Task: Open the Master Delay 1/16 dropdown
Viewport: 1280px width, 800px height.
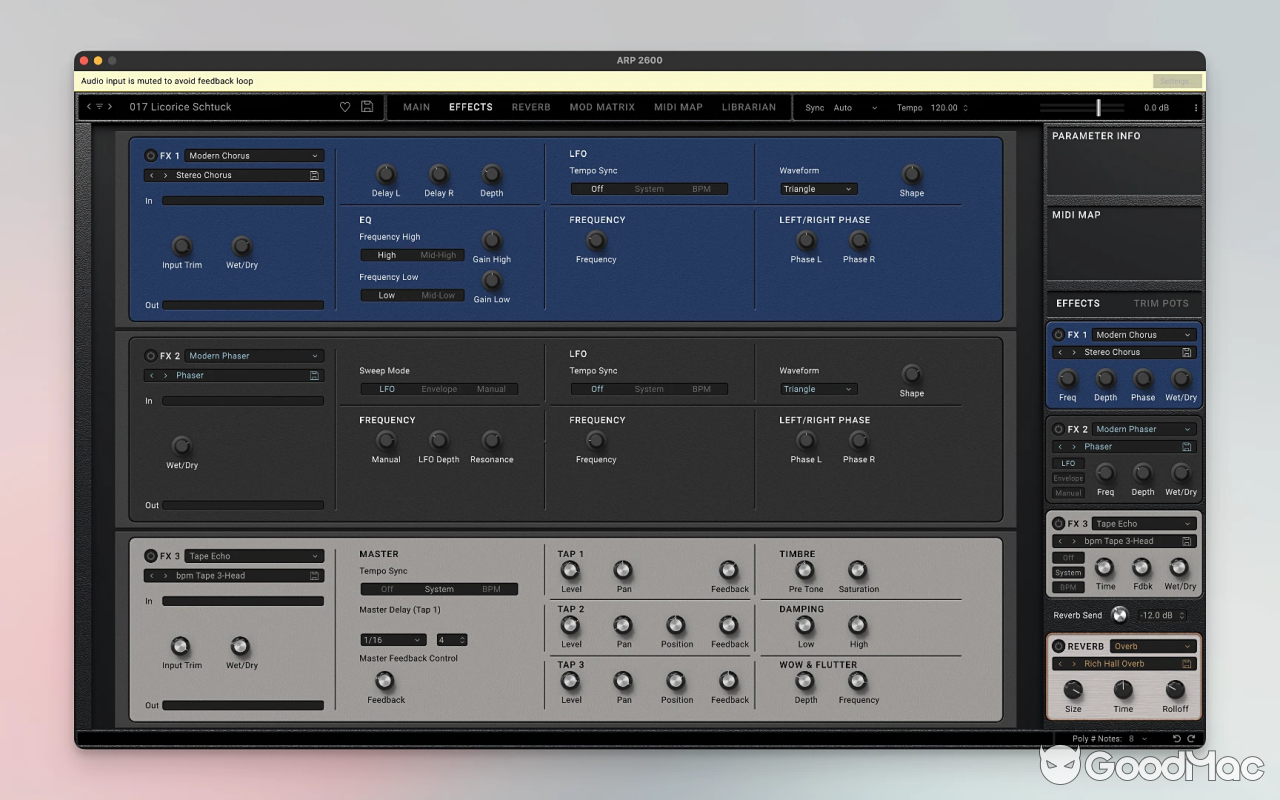Action: 392,639
